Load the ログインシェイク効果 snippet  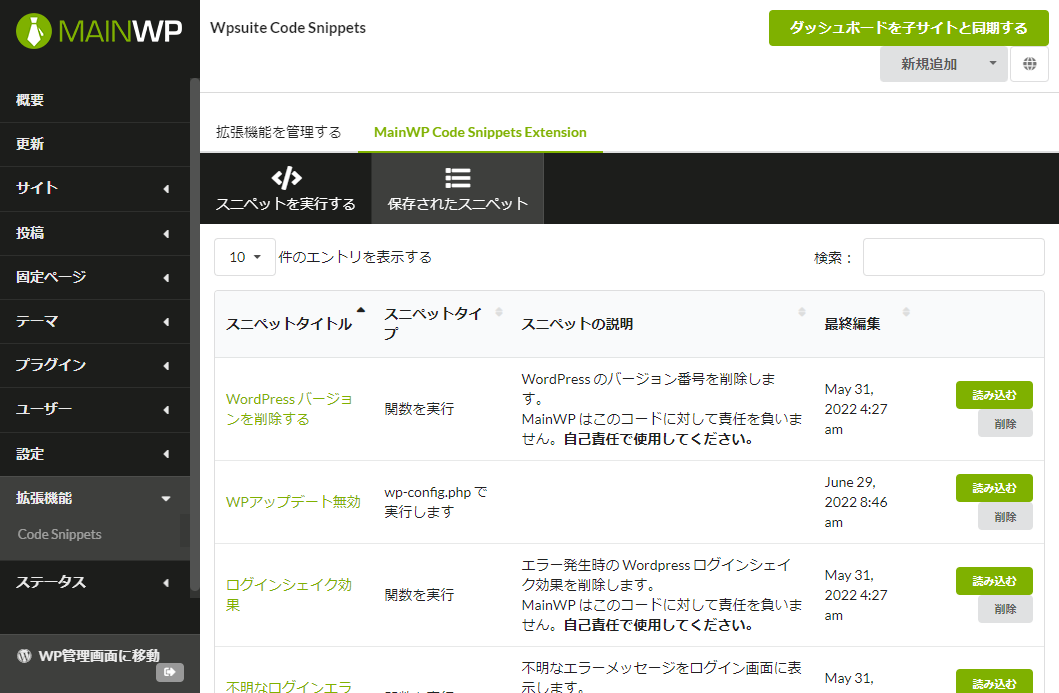pyautogui.click(x=994, y=581)
